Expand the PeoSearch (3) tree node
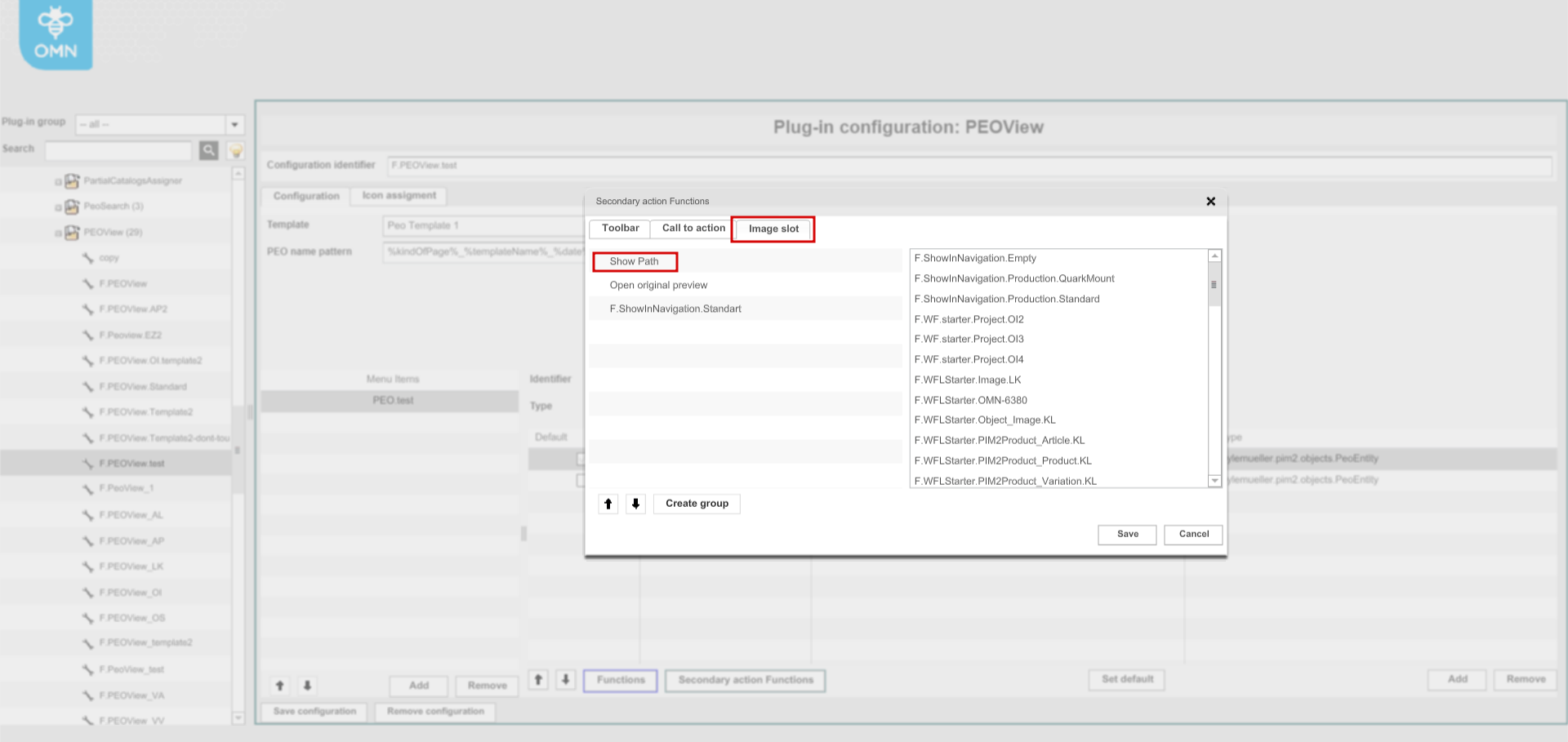The width and height of the screenshot is (1568, 742). click(x=59, y=207)
